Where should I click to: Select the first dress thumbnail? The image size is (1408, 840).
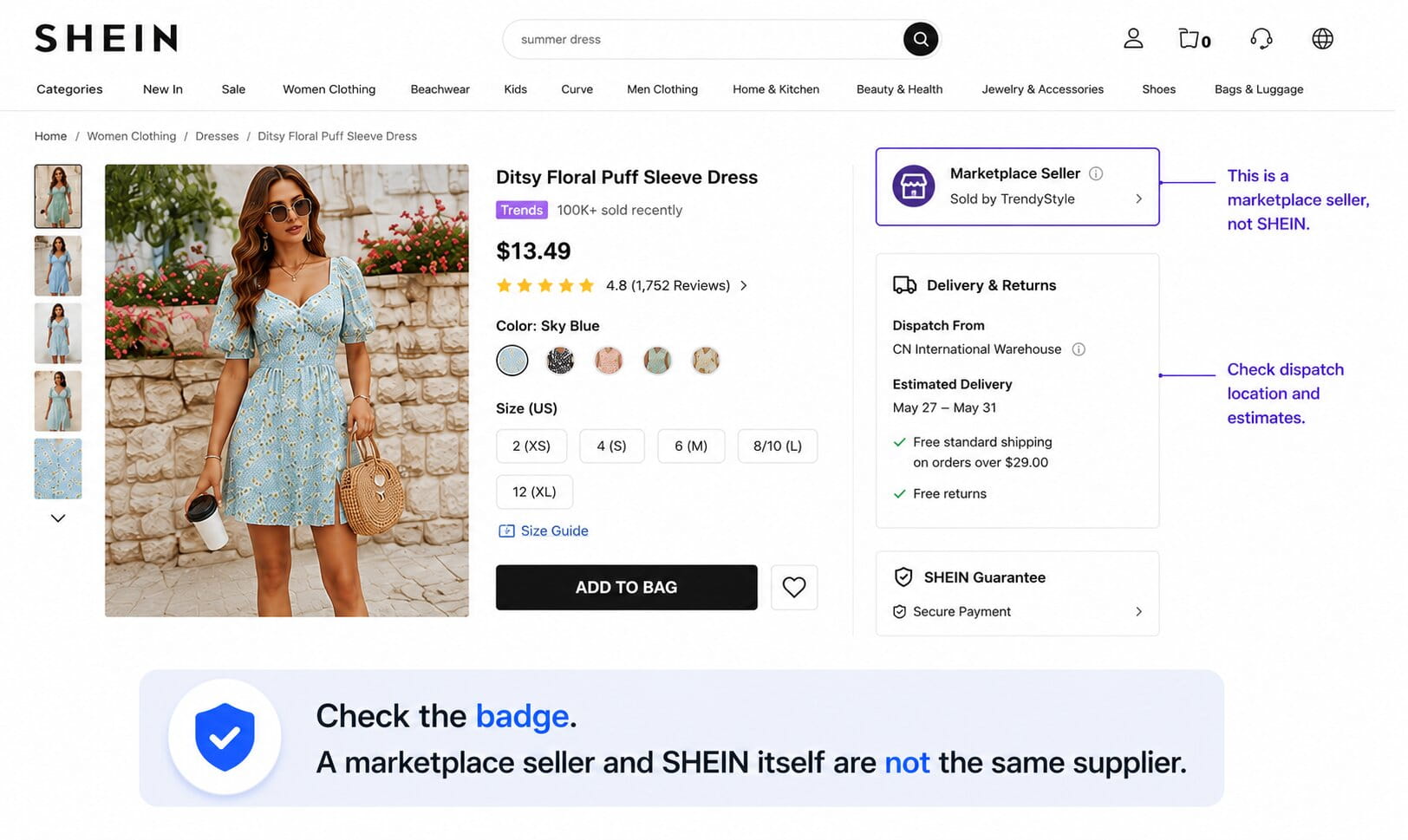pos(58,197)
